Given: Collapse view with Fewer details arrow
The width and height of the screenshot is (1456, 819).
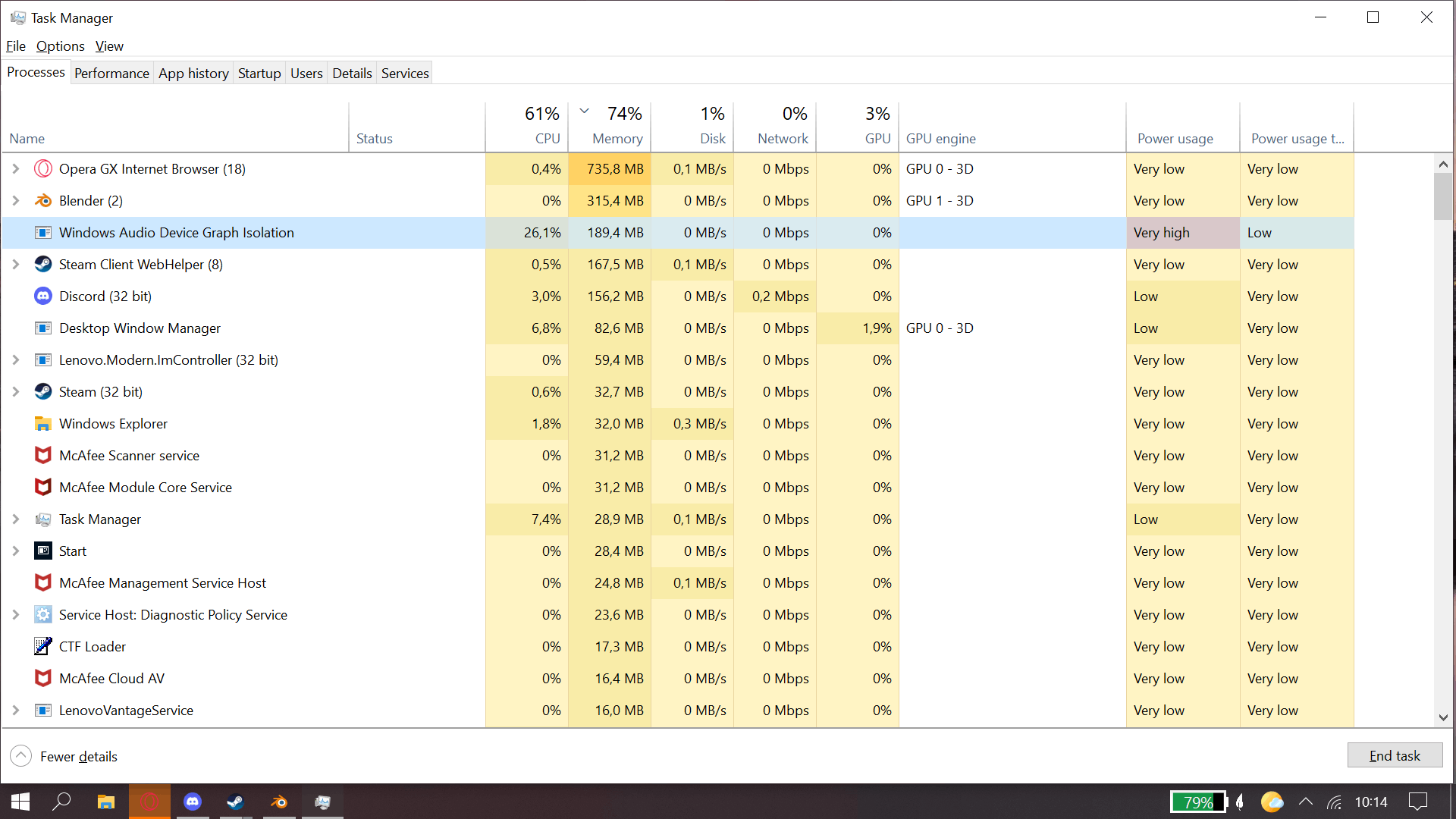Looking at the screenshot, I should pyautogui.click(x=21, y=756).
